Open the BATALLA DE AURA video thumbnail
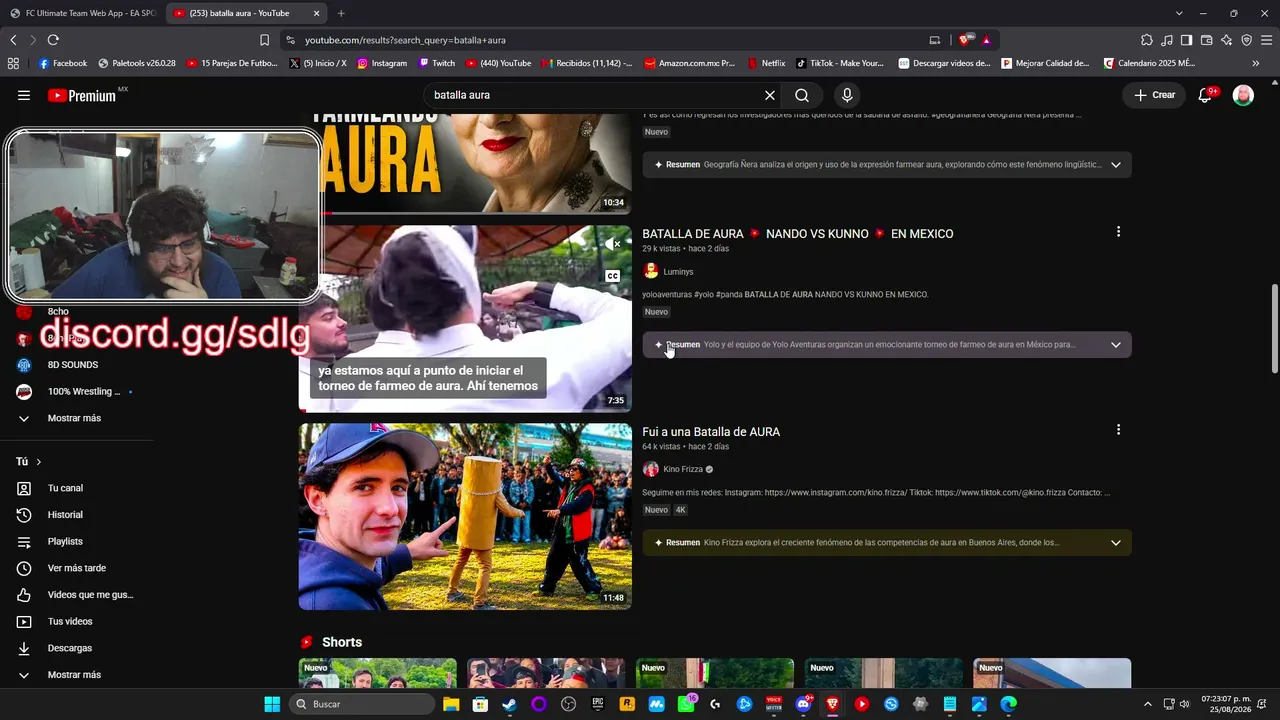Viewport: 1280px width, 720px height. point(465,319)
